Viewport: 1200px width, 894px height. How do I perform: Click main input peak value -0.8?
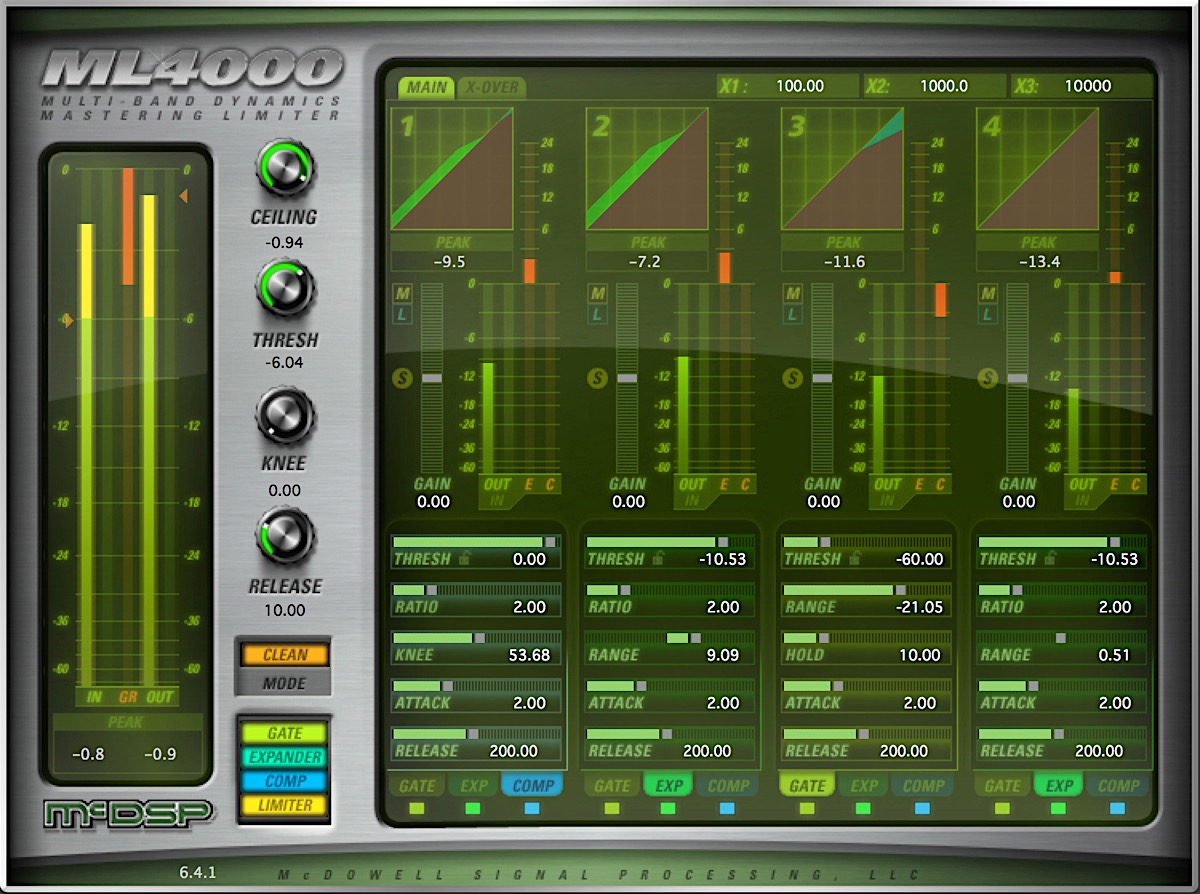pos(88,753)
